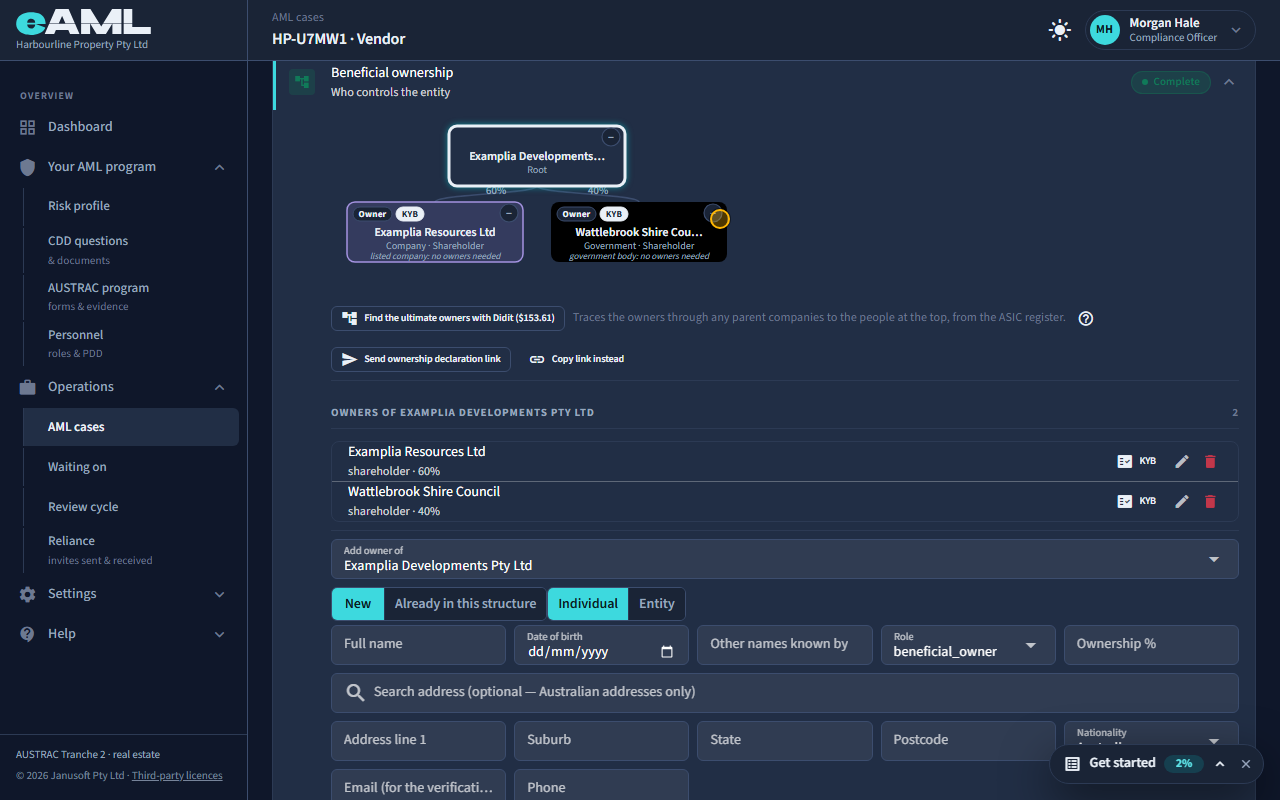The width and height of the screenshot is (1280, 800).
Task: Open the calendar picker in Date of birth
Action: click(x=667, y=652)
